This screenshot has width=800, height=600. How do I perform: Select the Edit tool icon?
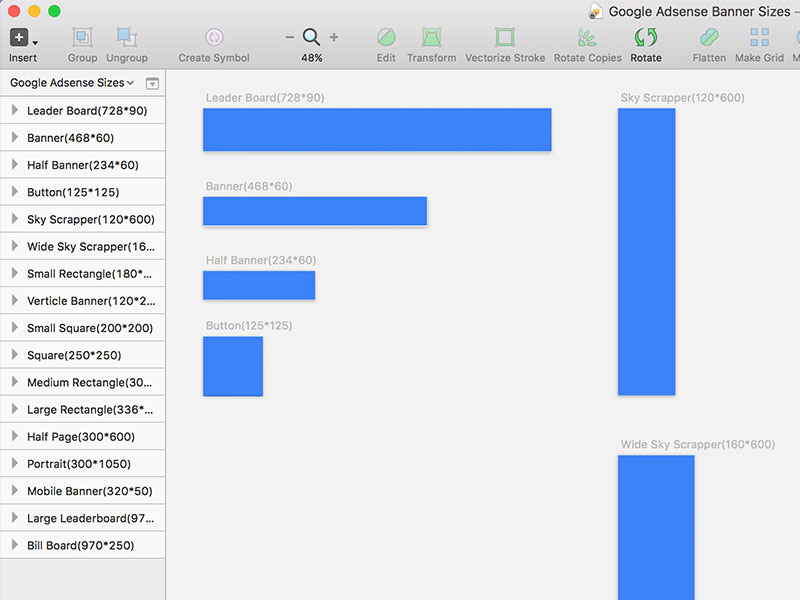pyautogui.click(x=386, y=38)
